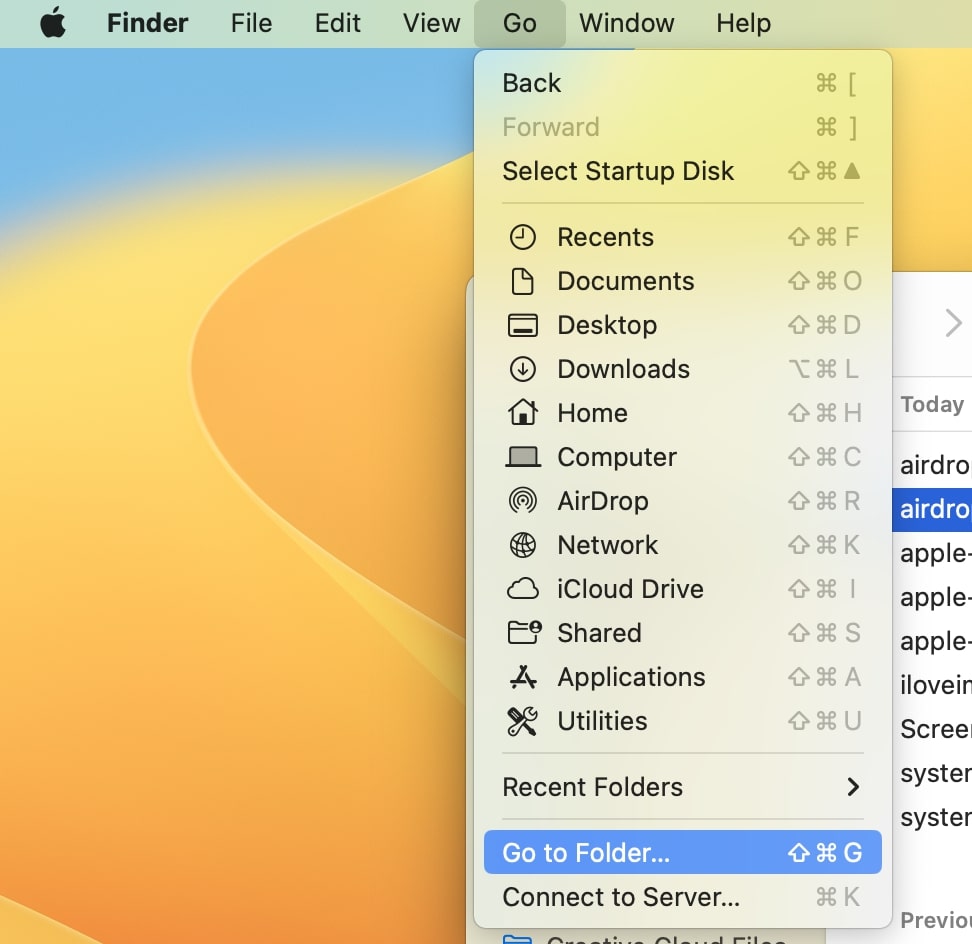Image resolution: width=972 pixels, height=944 pixels.
Task: Click the forward chevron in Finder window
Action: (953, 324)
